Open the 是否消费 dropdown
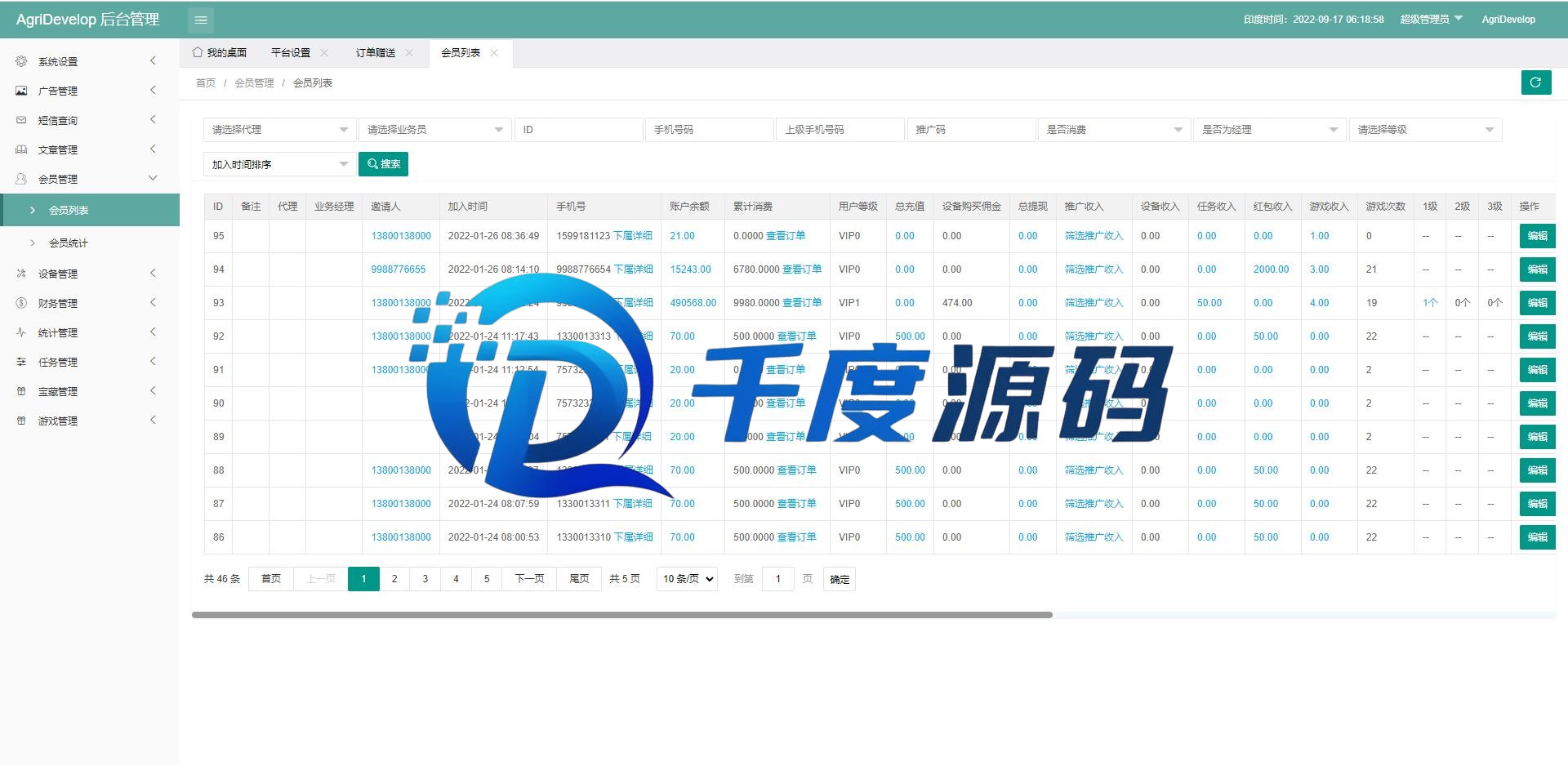The image size is (1568, 766). click(x=1114, y=130)
